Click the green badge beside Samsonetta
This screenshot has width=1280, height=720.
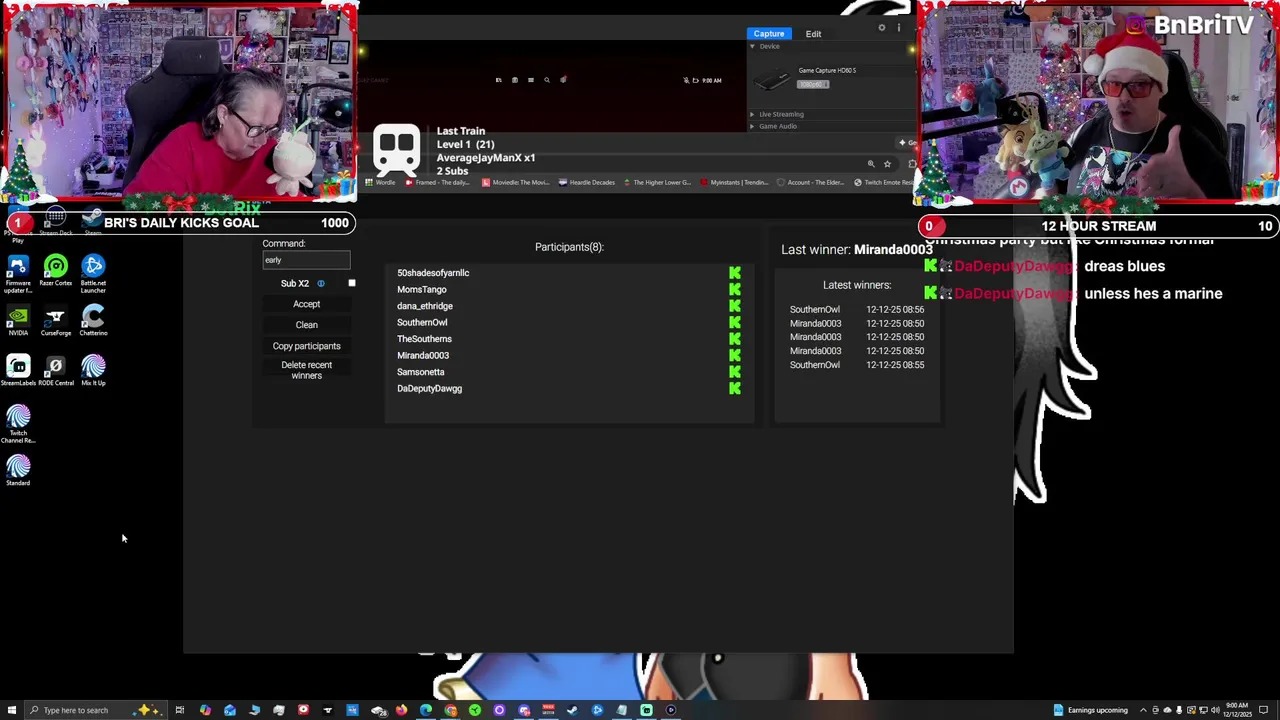coord(735,372)
